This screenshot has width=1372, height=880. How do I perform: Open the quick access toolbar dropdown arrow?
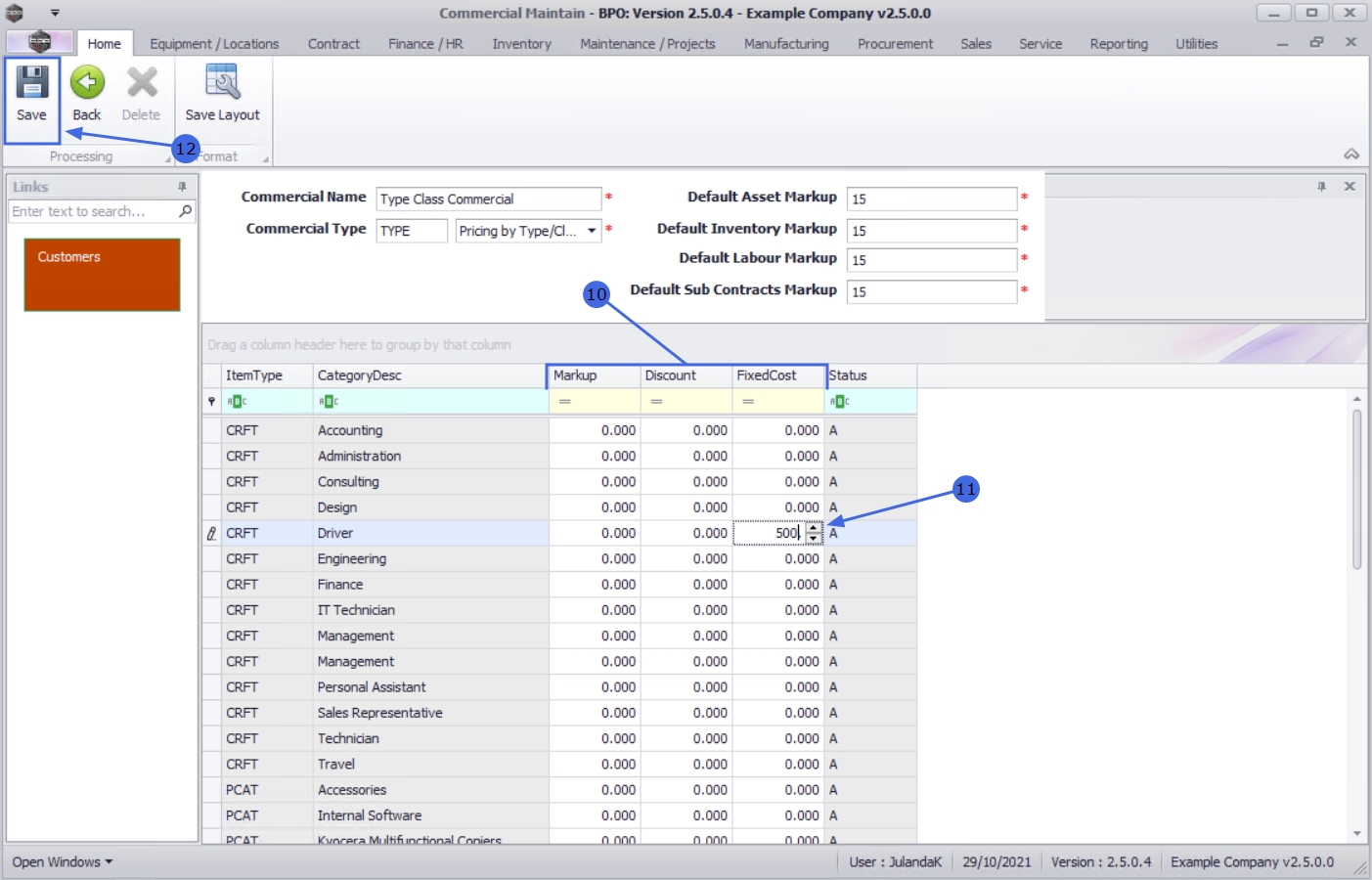(x=55, y=14)
